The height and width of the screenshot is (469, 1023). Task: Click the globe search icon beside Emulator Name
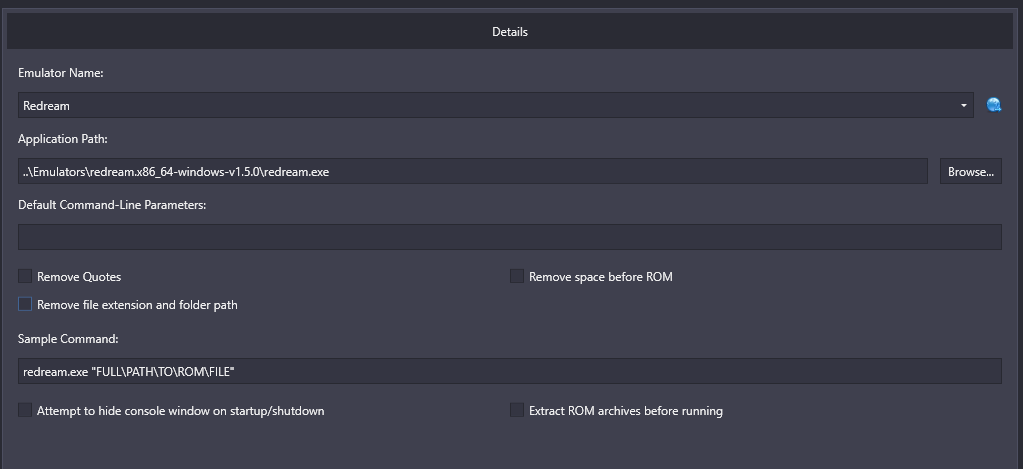pos(993,105)
